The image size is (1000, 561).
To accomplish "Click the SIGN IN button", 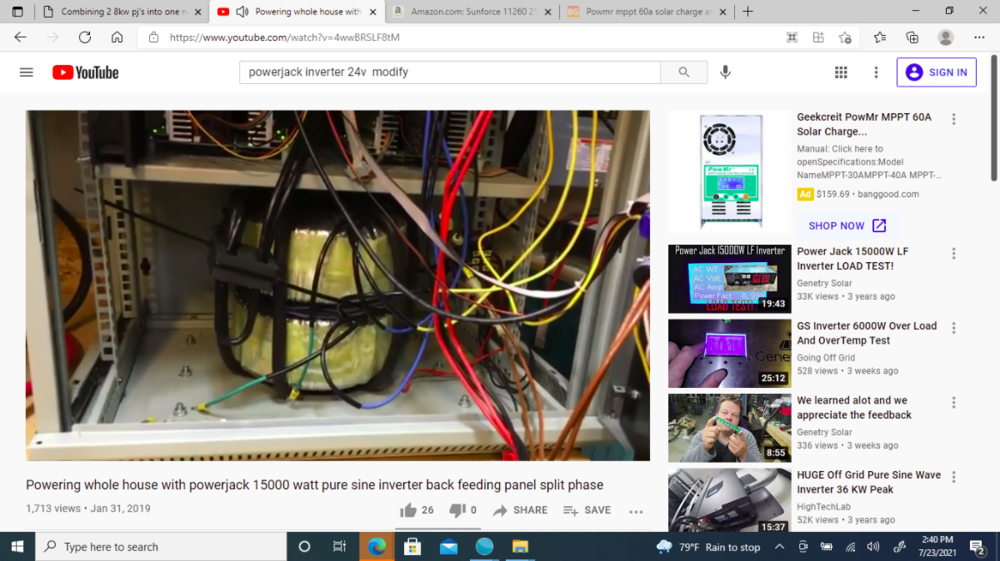I will pos(936,72).
